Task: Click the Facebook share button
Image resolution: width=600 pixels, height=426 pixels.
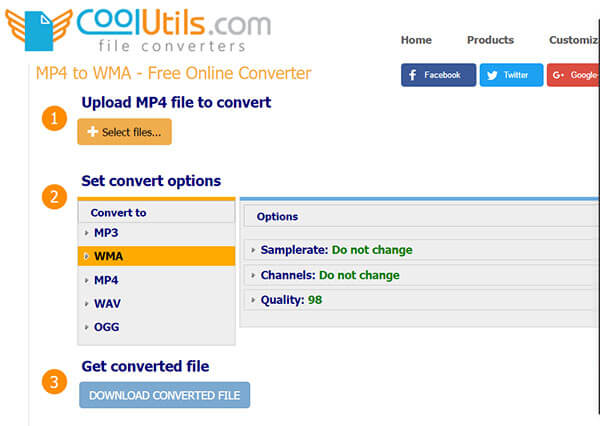Action: pos(438,75)
